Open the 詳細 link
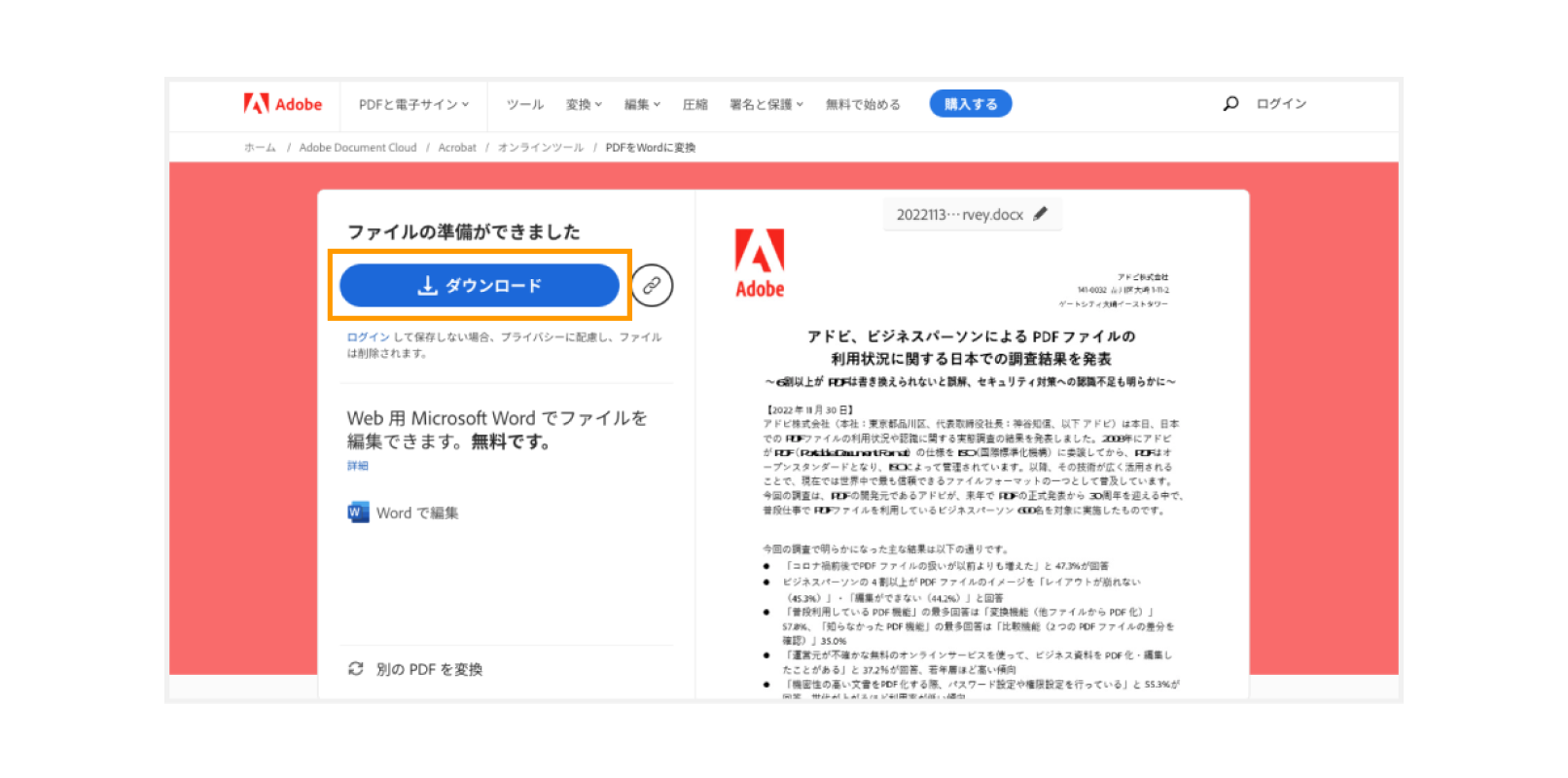Image resolution: width=1568 pixels, height=778 pixels. pyautogui.click(x=358, y=466)
